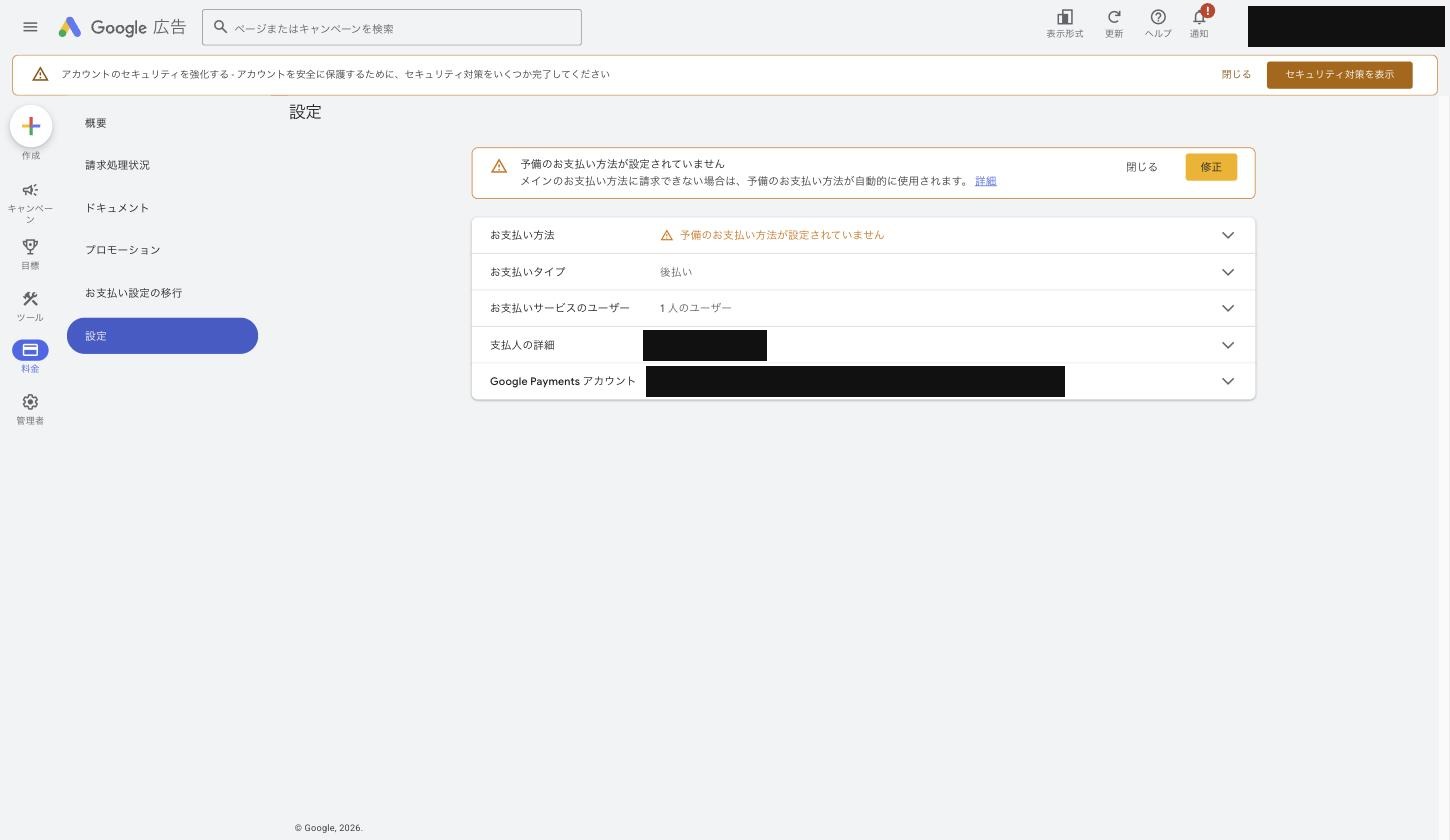Screen dimensions: 1450x840
Task: Click the 予備のお支払い方法が設定されていません row status text
Action: click(x=782, y=235)
